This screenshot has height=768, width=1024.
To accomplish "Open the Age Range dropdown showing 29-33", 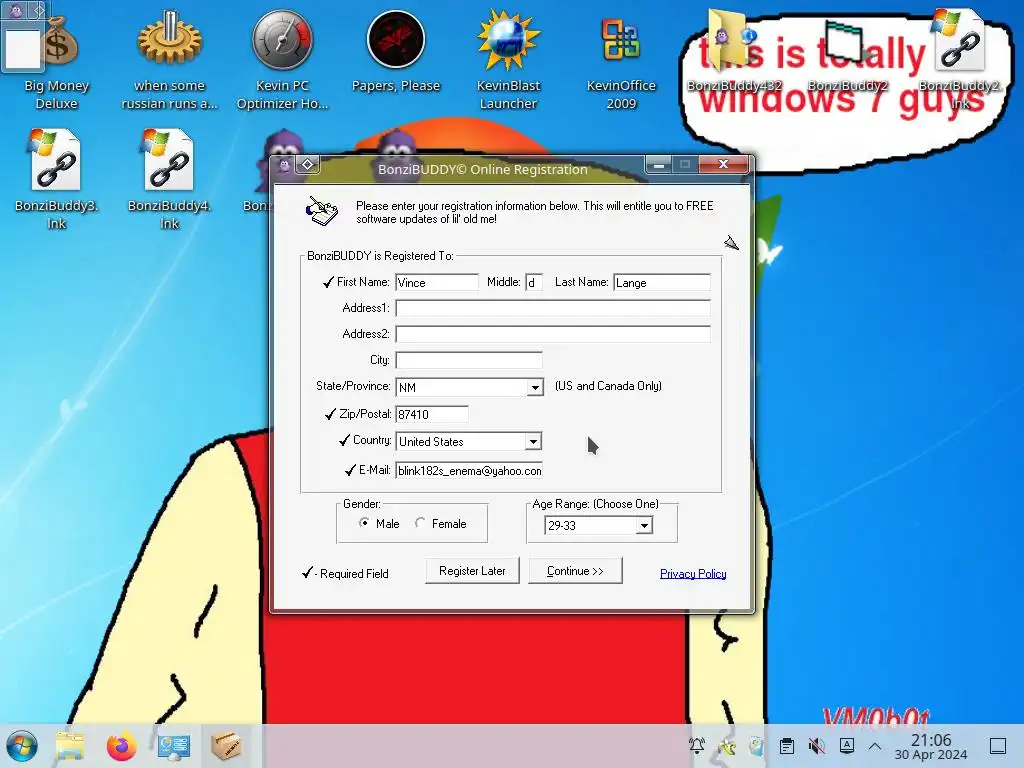I will (644, 525).
